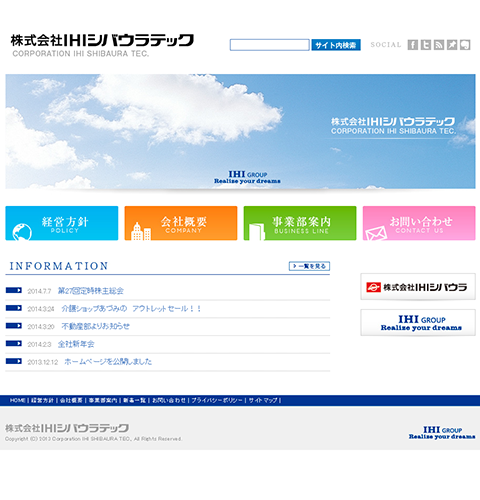Click the date text 2014.2.3
The width and height of the screenshot is (480, 500).
(39, 344)
